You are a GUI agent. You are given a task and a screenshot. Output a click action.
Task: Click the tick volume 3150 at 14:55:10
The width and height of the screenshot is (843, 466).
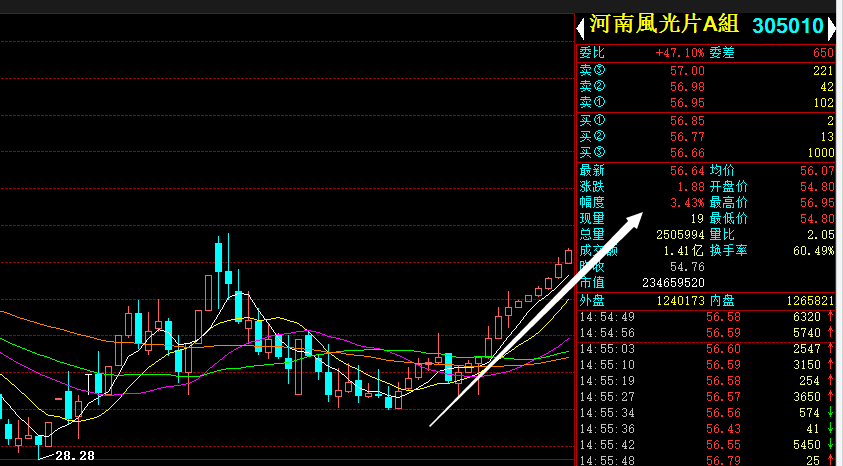point(808,365)
